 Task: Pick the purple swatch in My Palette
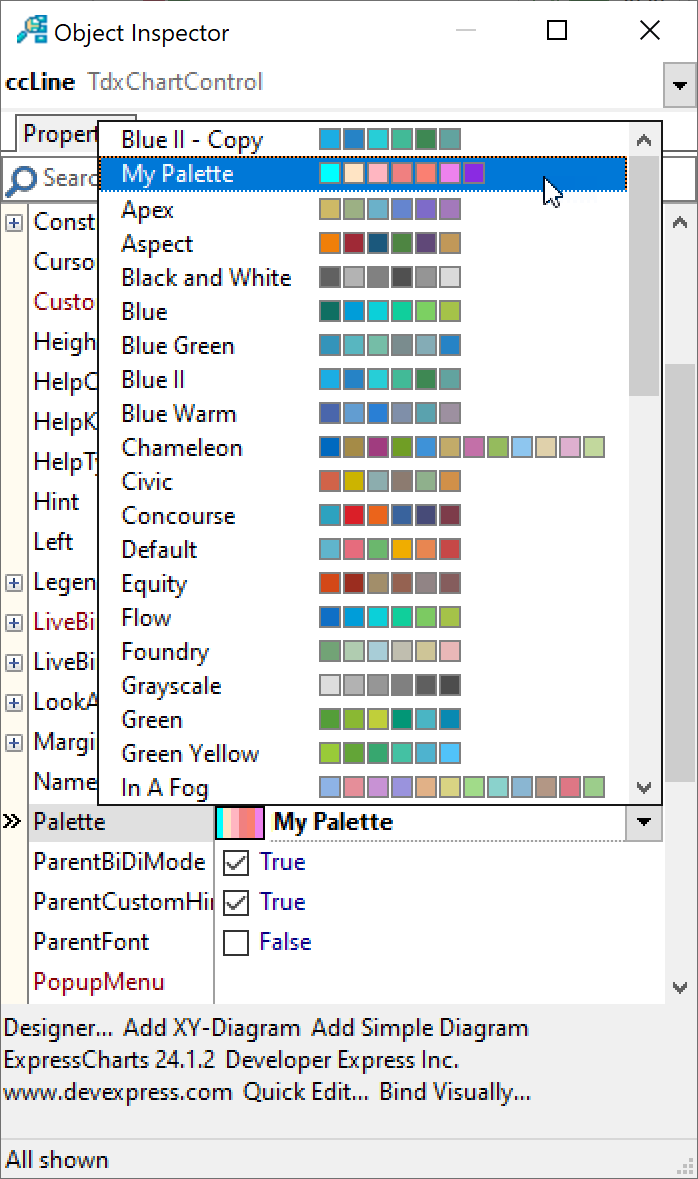pyautogui.click(x=474, y=174)
